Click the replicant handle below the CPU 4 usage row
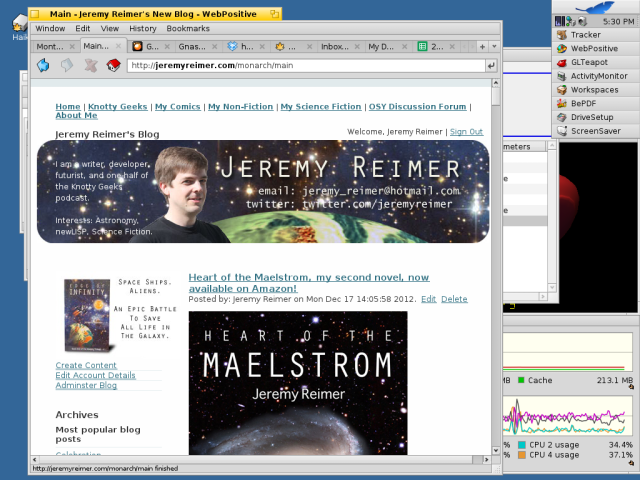 [631, 462]
